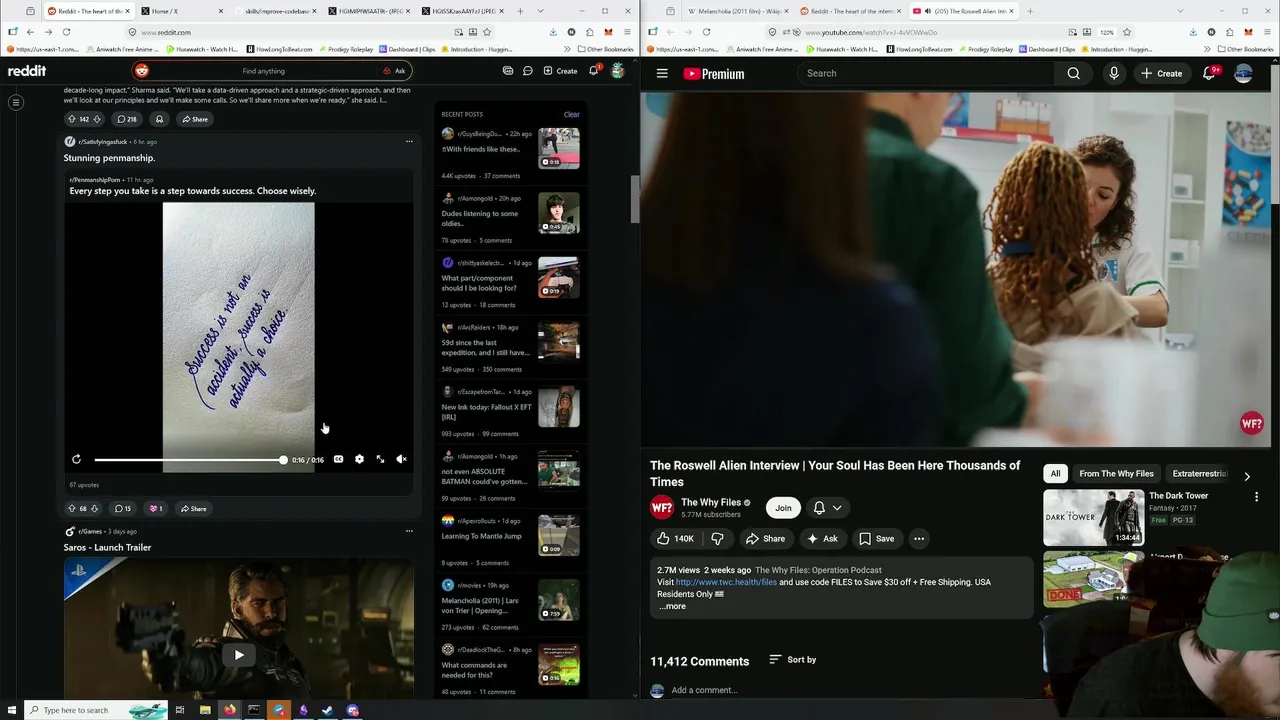Click the YouTube search magnifier button
The width and height of the screenshot is (1280, 720).
click(x=1073, y=73)
